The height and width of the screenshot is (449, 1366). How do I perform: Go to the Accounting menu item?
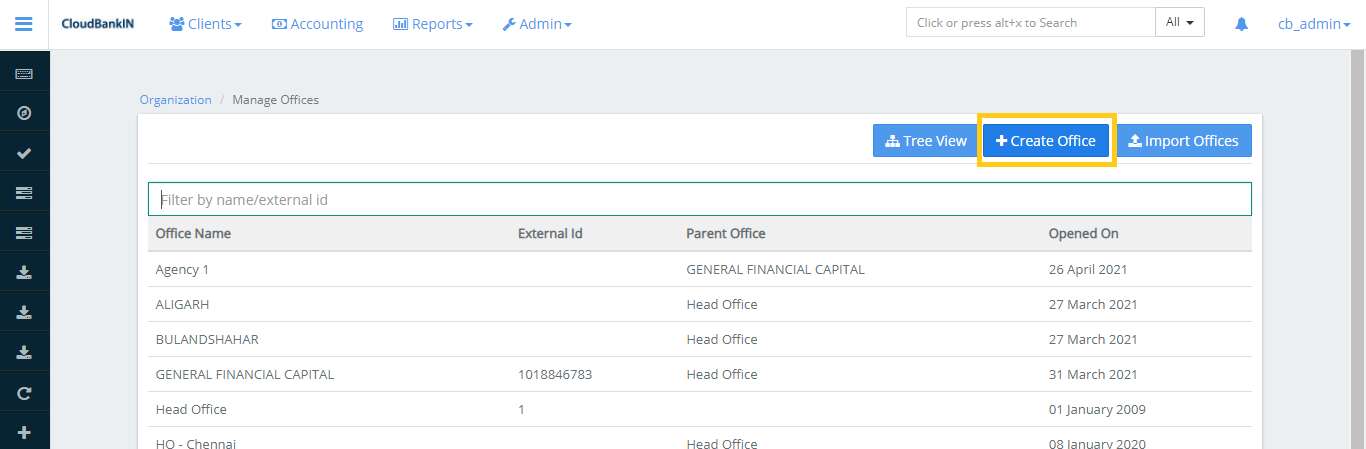pyautogui.click(x=317, y=24)
